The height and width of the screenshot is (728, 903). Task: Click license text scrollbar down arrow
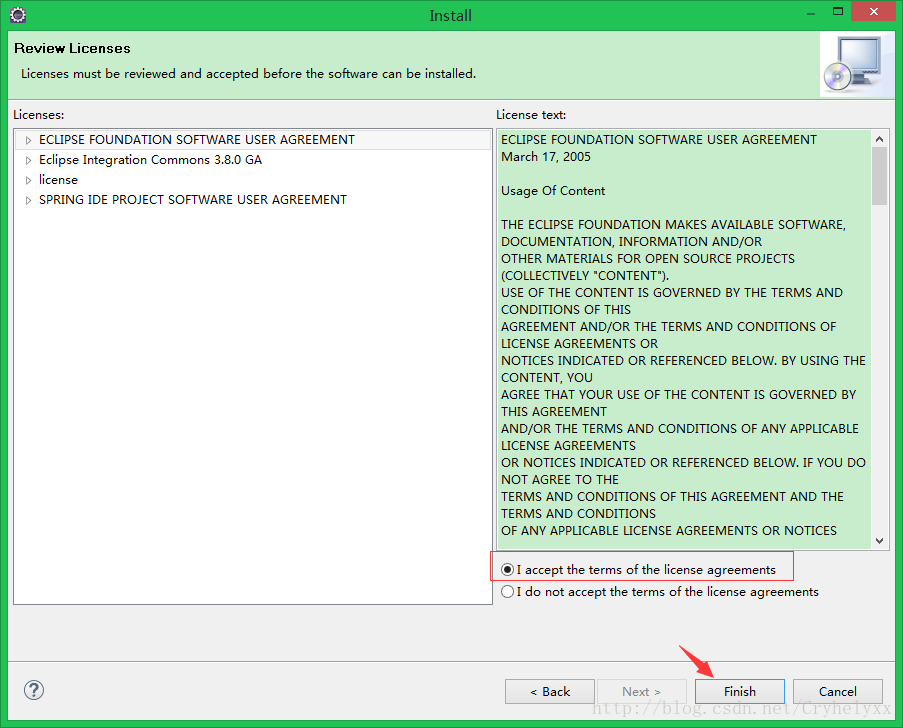coord(879,540)
